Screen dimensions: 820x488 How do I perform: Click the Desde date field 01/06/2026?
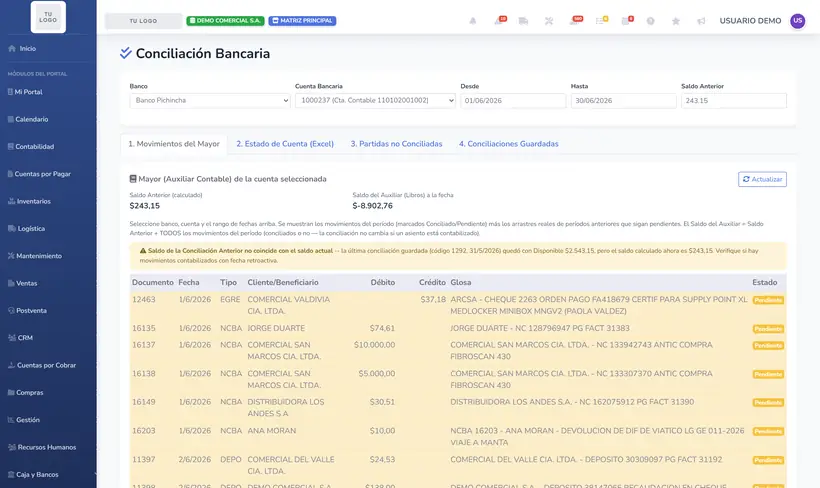tap(513, 100)
